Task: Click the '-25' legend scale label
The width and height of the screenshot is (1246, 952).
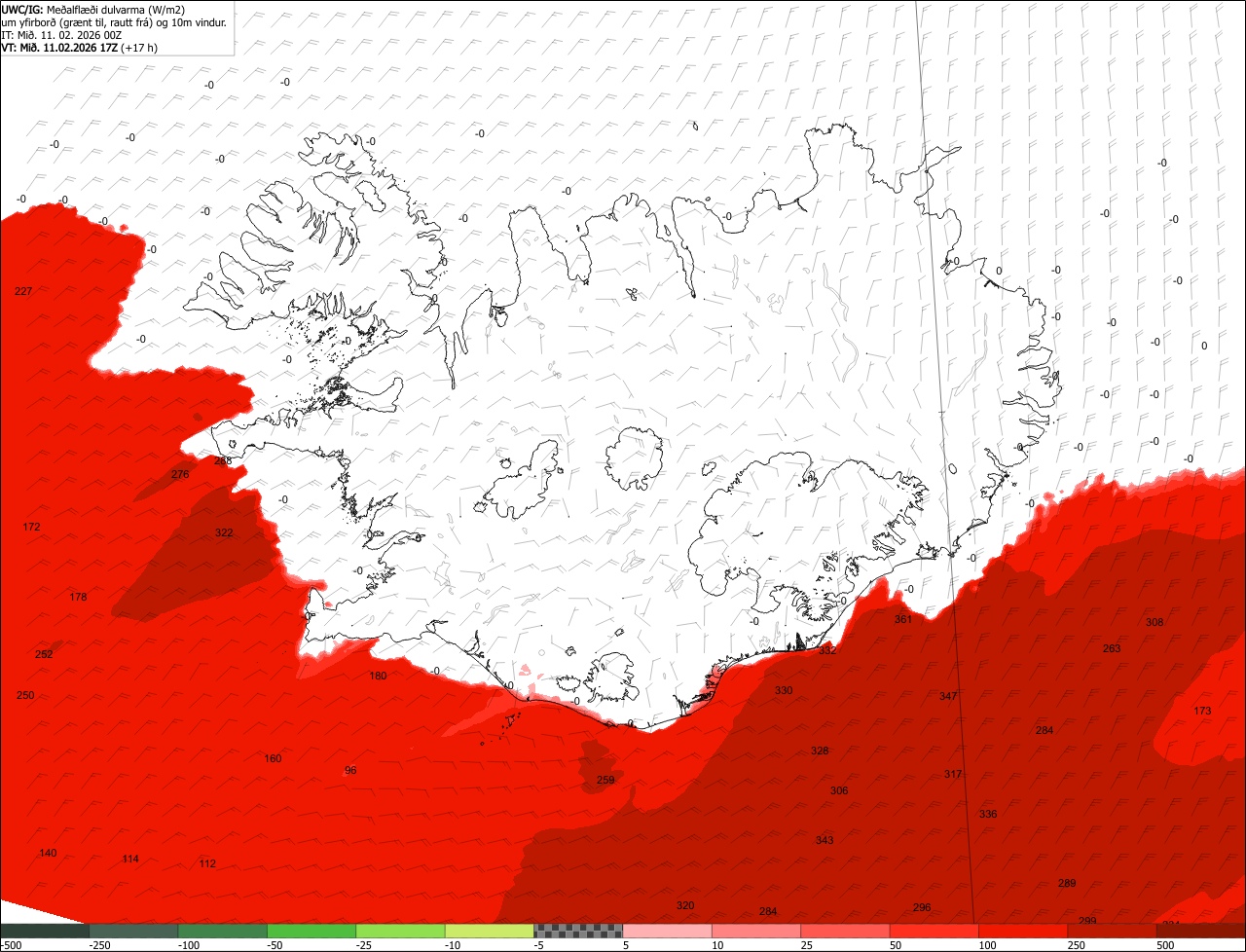Action: pos(365,945)
